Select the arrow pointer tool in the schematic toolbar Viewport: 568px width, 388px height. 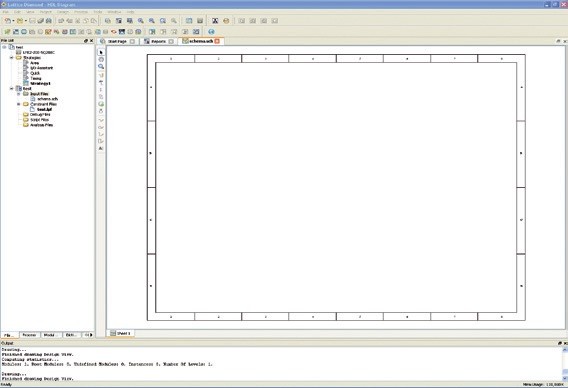[x=101, y=52]
